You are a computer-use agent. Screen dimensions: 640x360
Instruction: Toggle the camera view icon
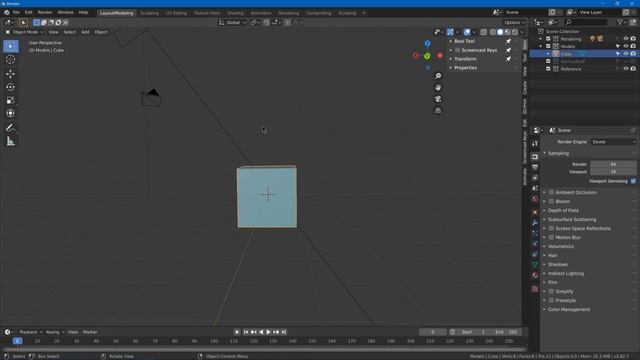(438, 99)
